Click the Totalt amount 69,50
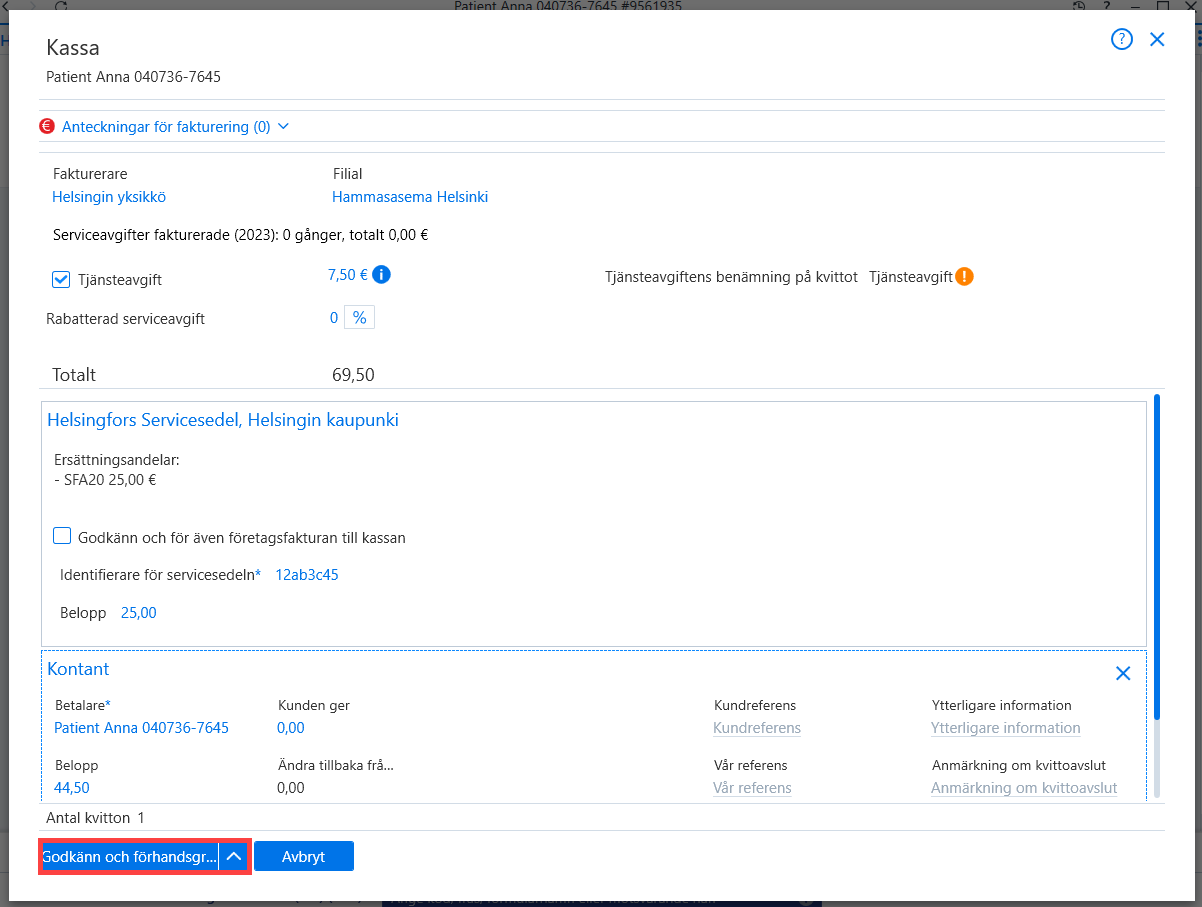 click(353, 375)
